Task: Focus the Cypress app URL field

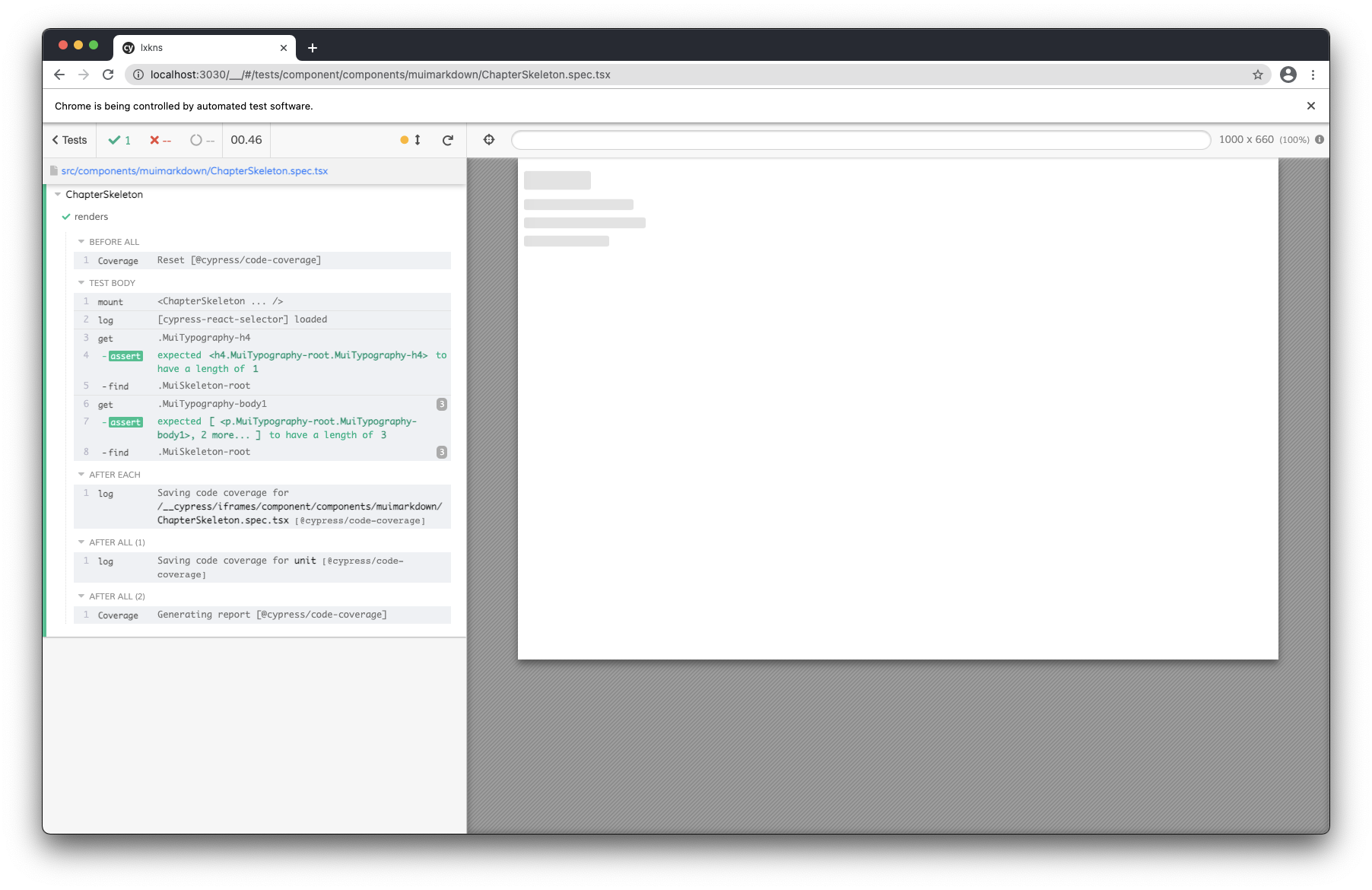Action: tap(861, 140)
